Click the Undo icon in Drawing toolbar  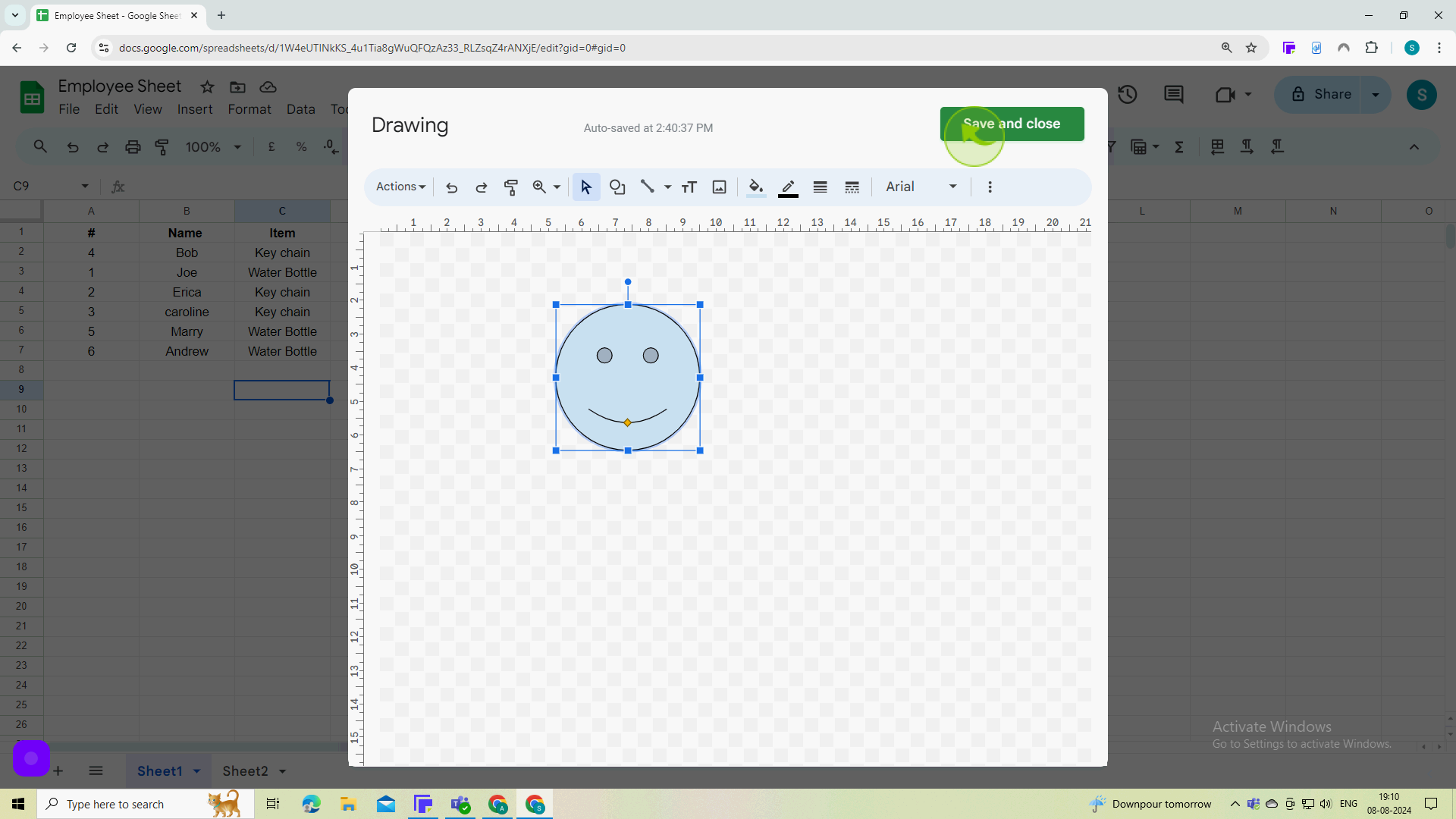click(x=451, y=187)
